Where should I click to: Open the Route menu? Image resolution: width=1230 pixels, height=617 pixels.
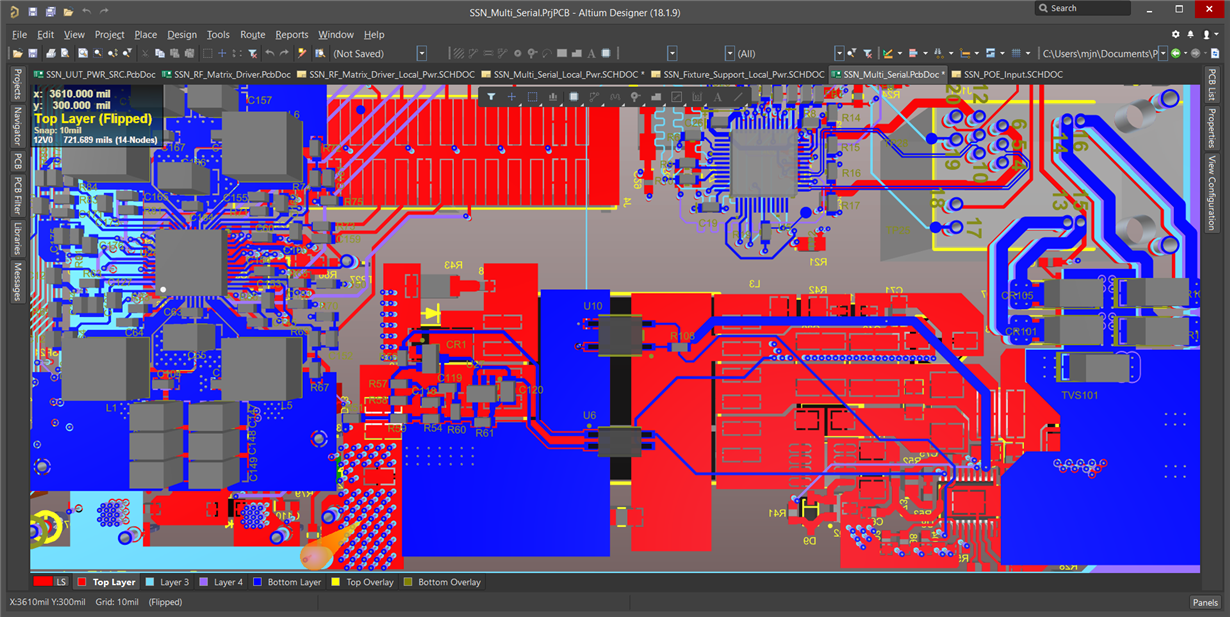coord(253,34)
